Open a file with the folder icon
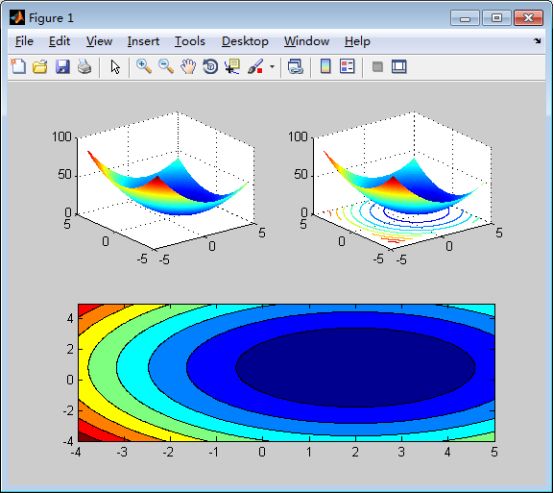Image resolution: width=554 pixels, height=493 pixels. pos(40,66)
